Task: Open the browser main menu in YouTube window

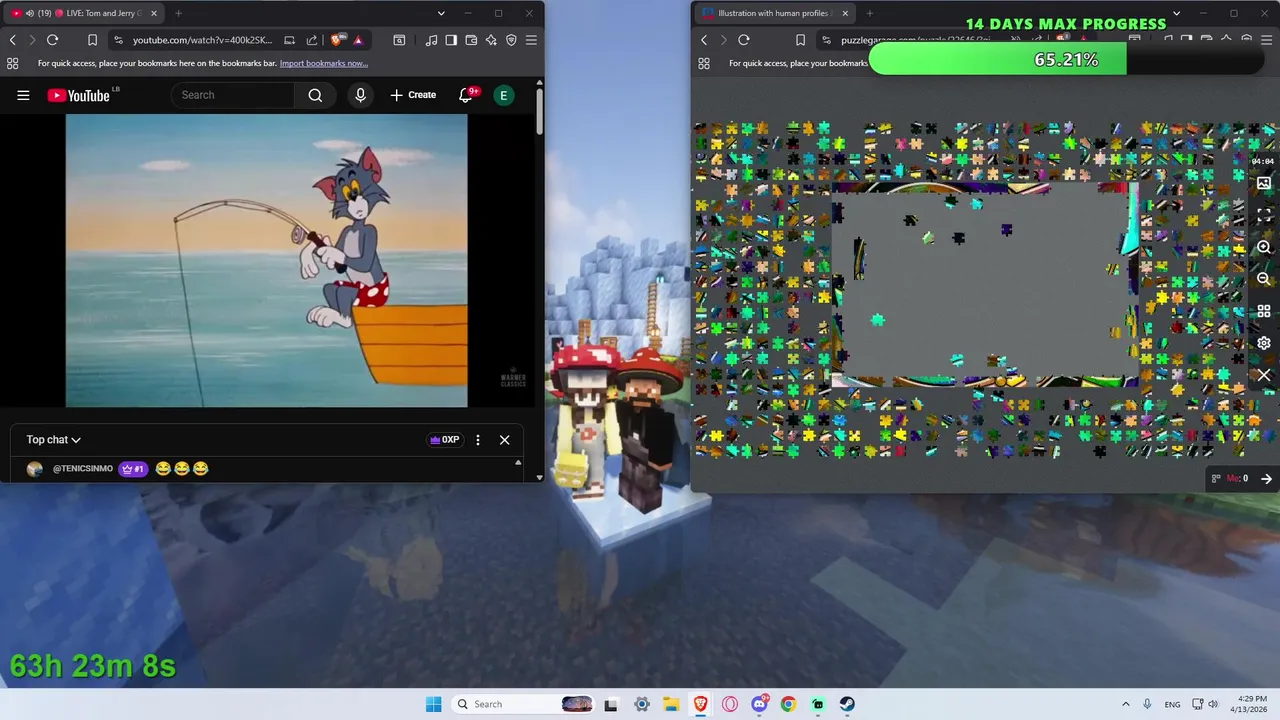Action: 531,40
